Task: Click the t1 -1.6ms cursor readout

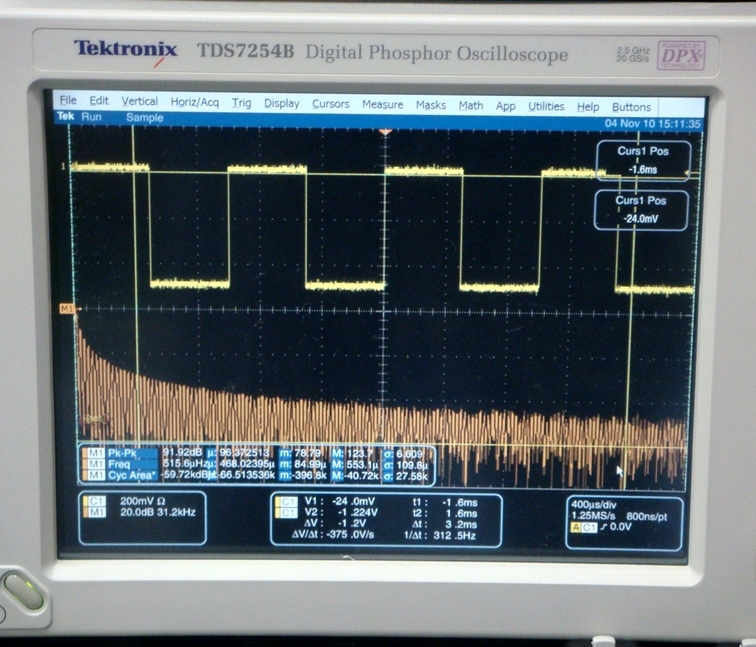Action: 445,502
